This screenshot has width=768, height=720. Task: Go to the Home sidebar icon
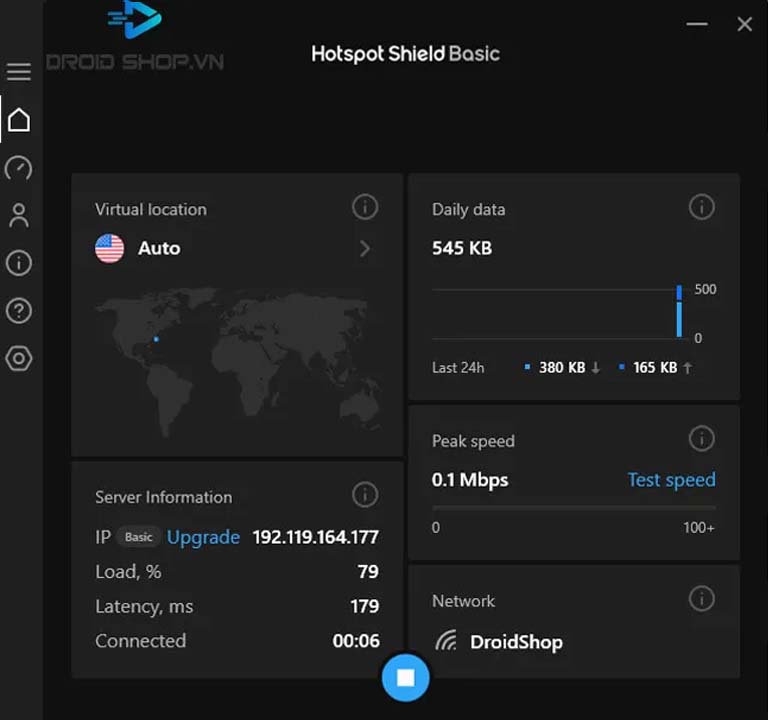pyautogui.click(x=19, y=120)
